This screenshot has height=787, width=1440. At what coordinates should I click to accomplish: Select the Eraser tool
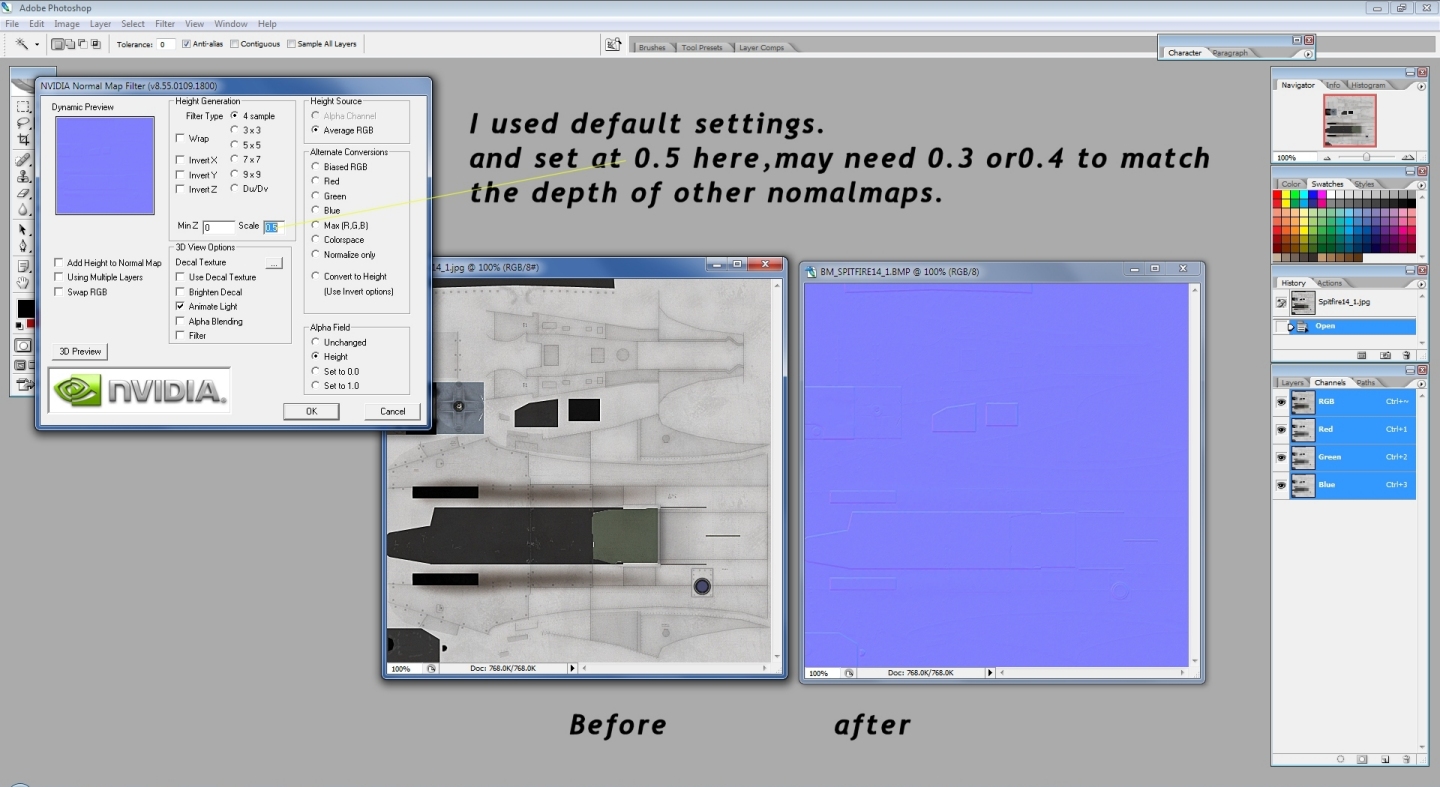(23, 193)
